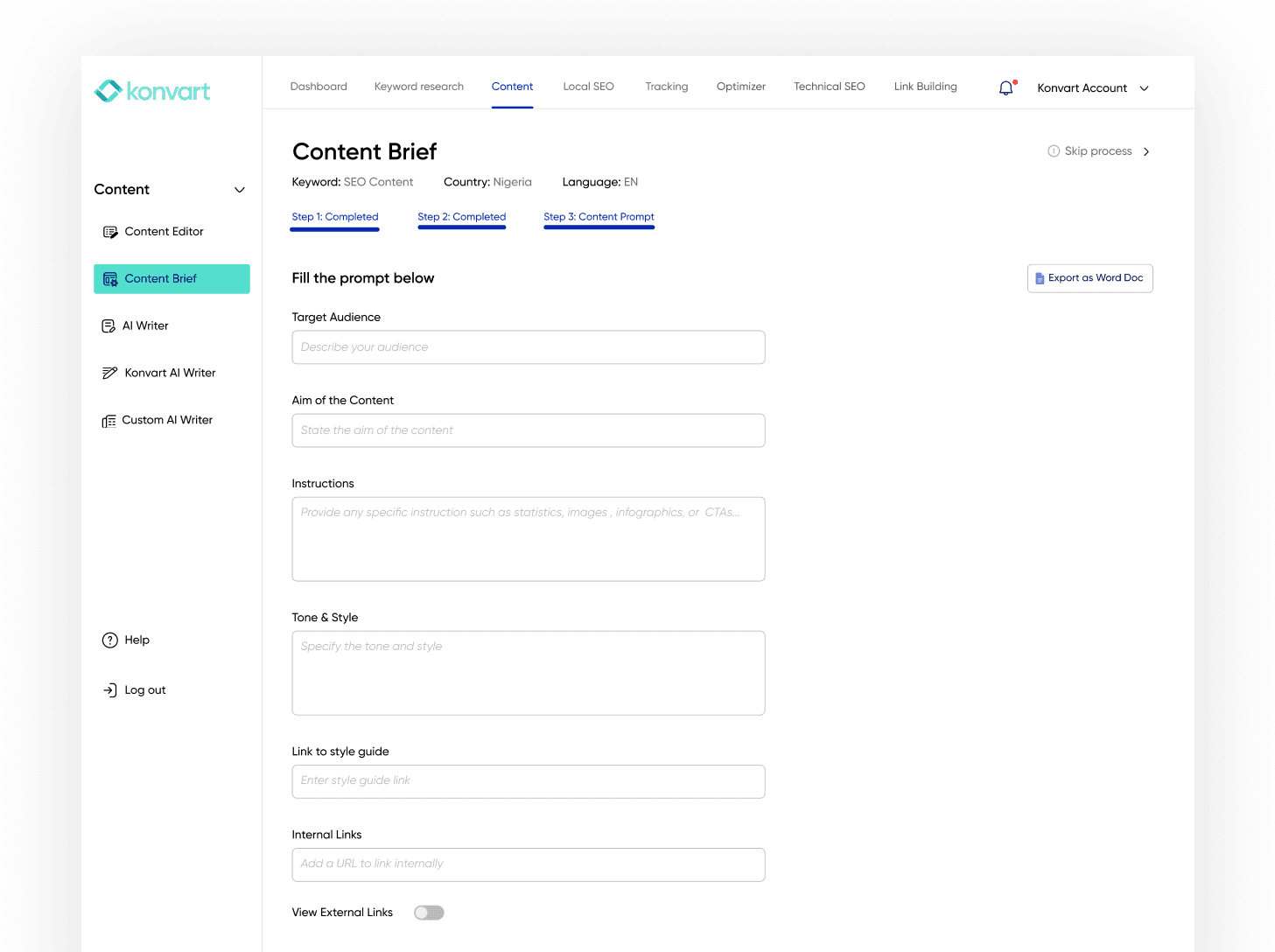Expand Skip process with its chevron arrow

pyautogui.click(x=1147, y=150)
